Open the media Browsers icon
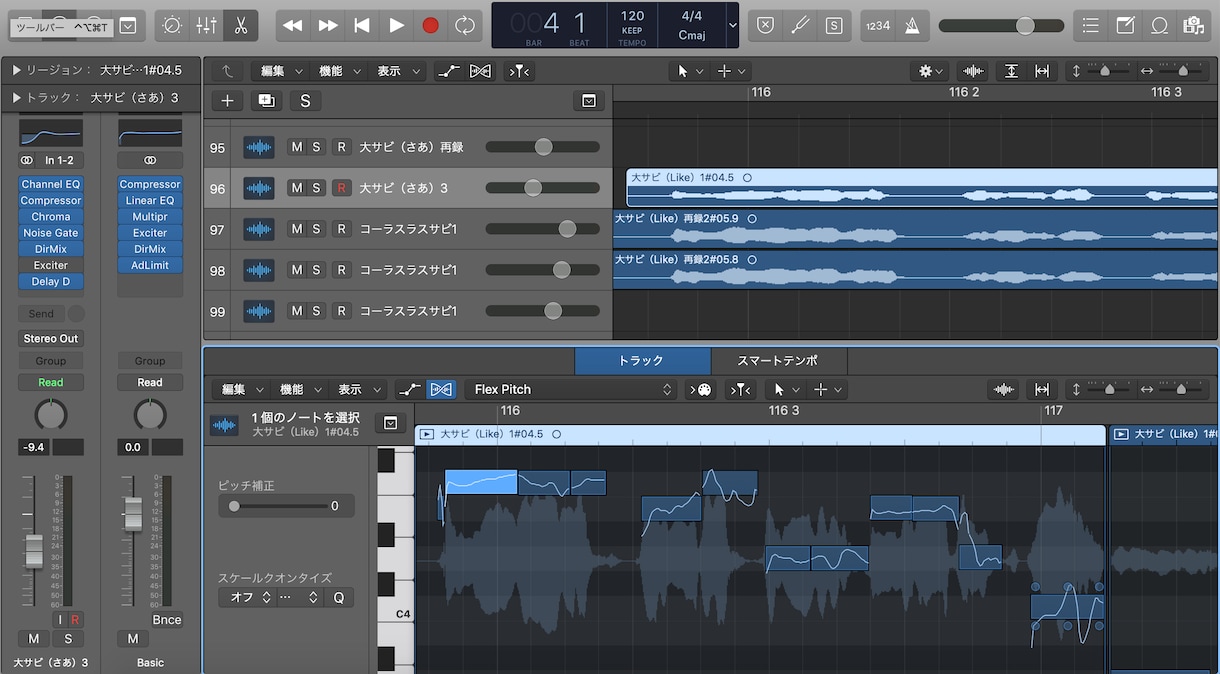The width and height of the screenshot is (1220, 674). (1193, 26)
